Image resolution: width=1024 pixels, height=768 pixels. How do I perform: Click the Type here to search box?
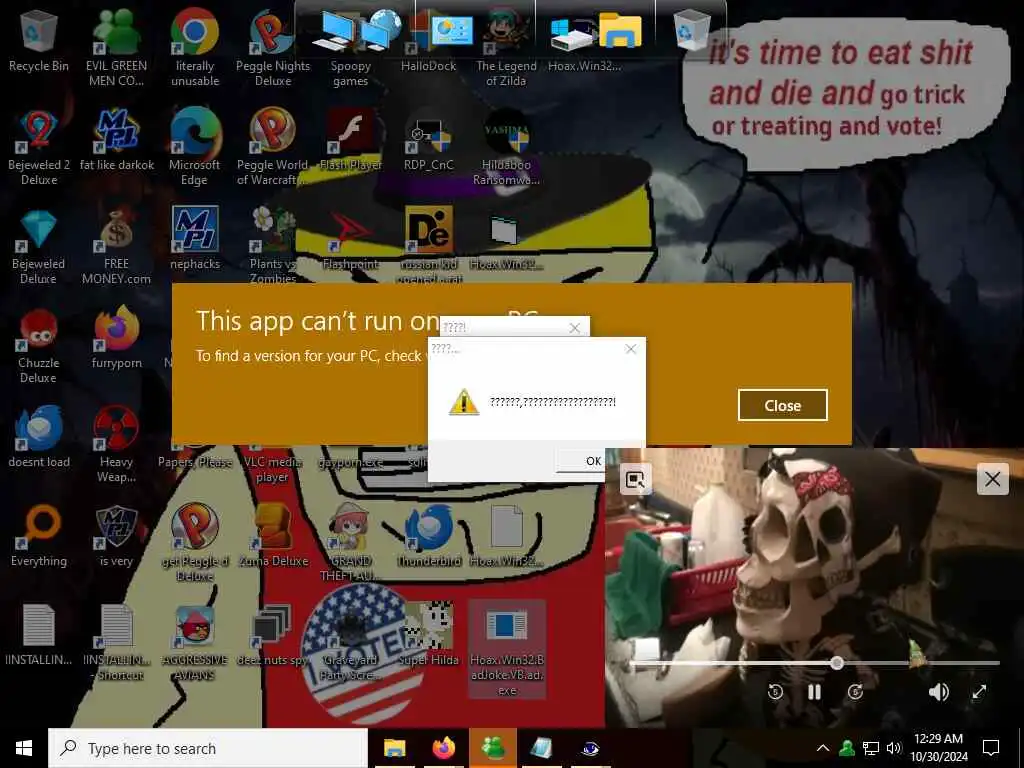click(x=208, y=748)
